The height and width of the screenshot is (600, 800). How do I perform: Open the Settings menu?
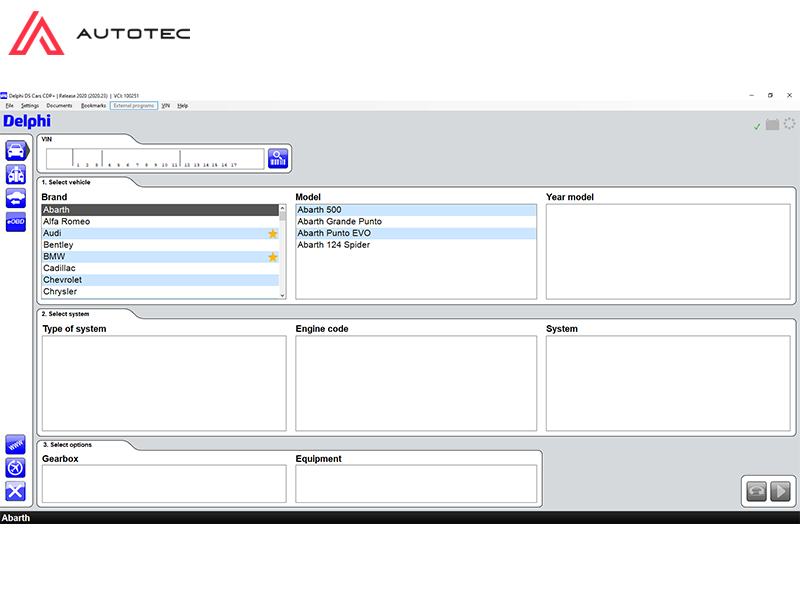click(x=30, y=106)
